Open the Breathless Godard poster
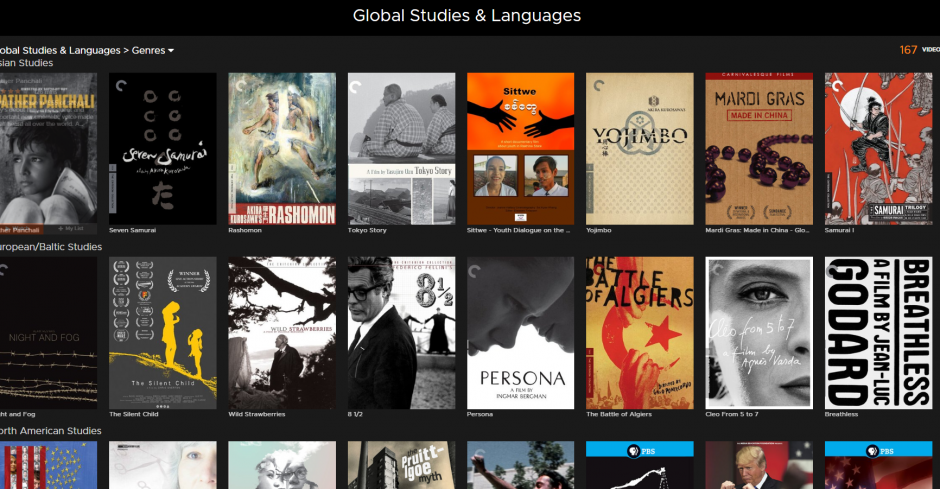This screenshot has height=489, width=940. [878, 333]
